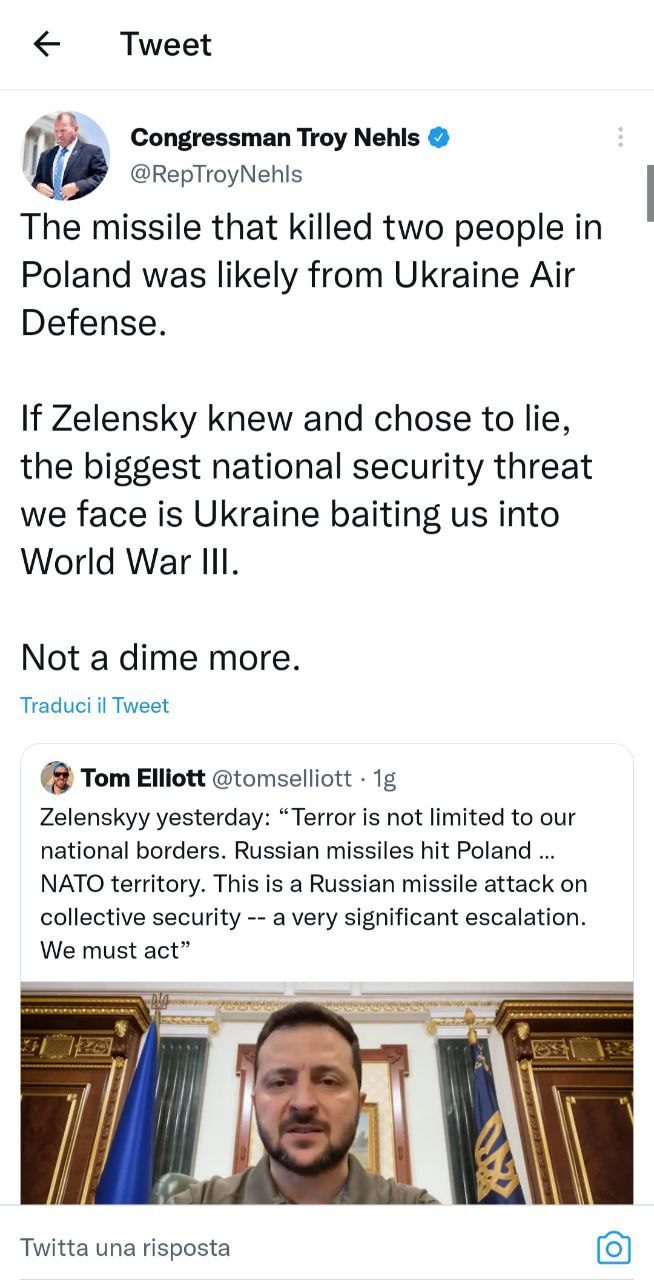Open Tom Elliott's small avatar

point(56,777)
